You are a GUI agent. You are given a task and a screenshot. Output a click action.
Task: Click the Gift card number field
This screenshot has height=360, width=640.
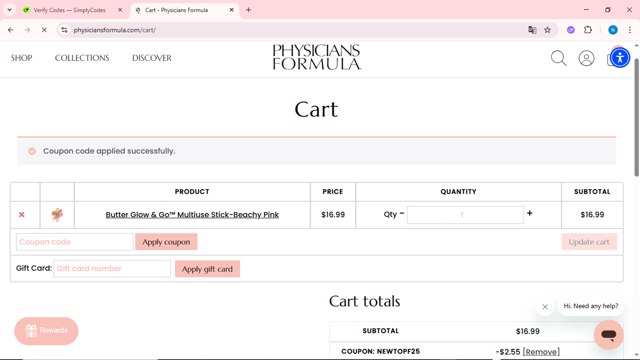tap(112, 269)
